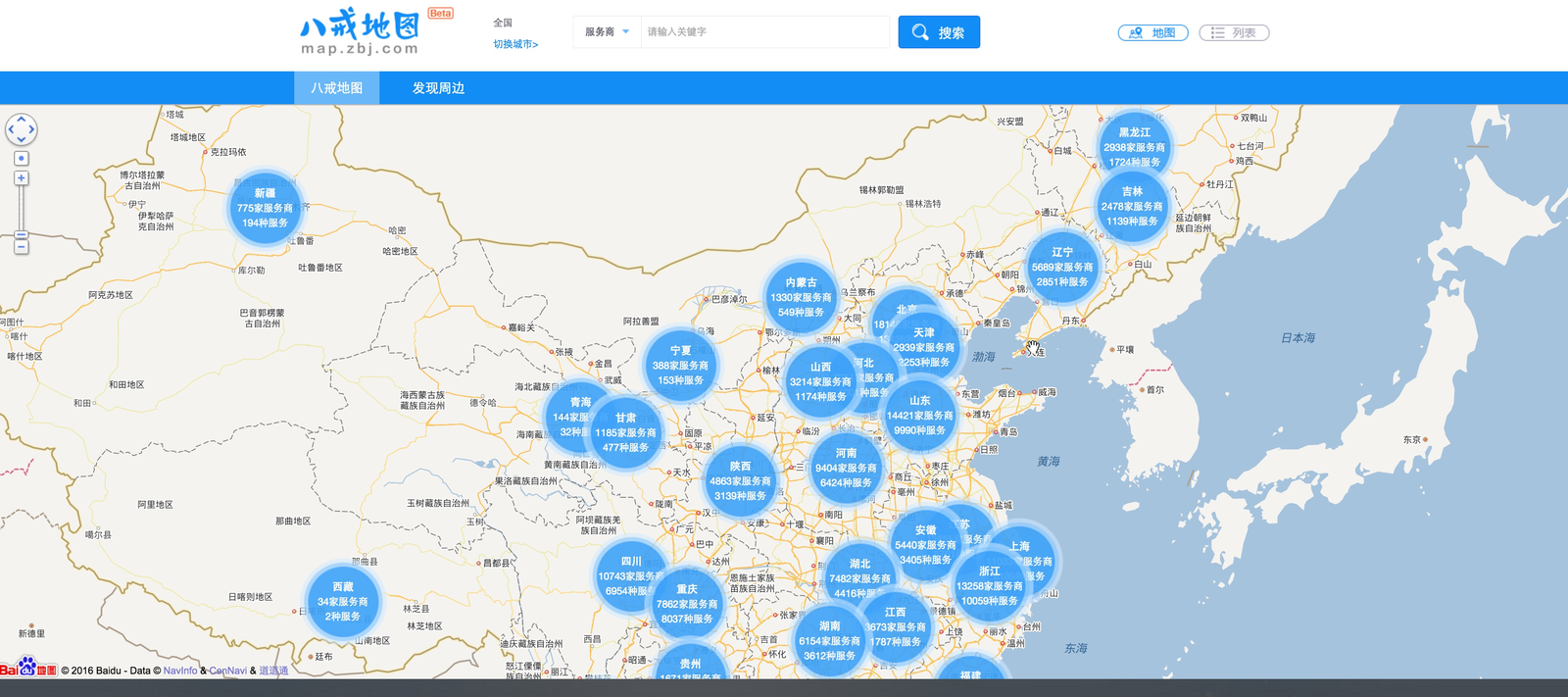This screenshot has width=1568, height=697.
Task: Click the 浙江 cluster bubble
Action: tap(990, 585)
